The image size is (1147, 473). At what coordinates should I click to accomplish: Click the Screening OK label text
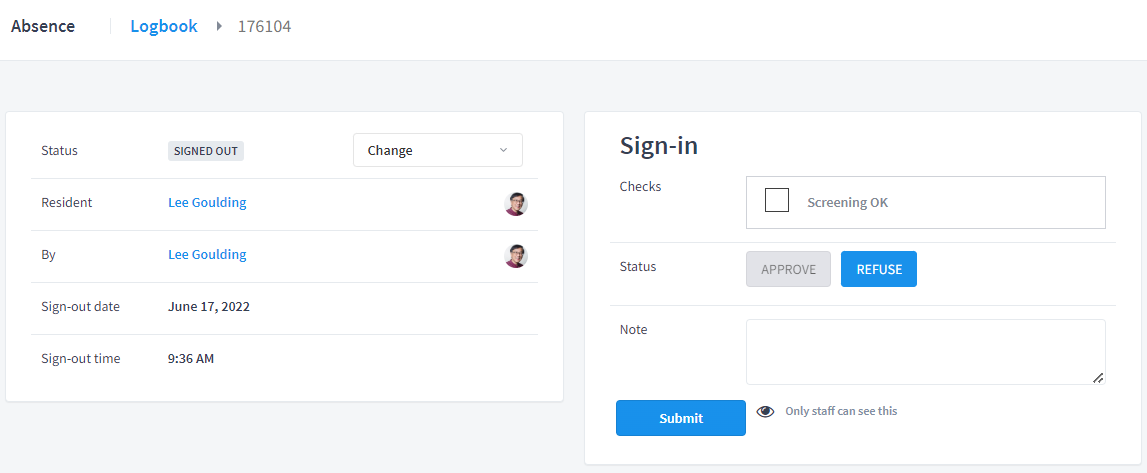point(847,203)
